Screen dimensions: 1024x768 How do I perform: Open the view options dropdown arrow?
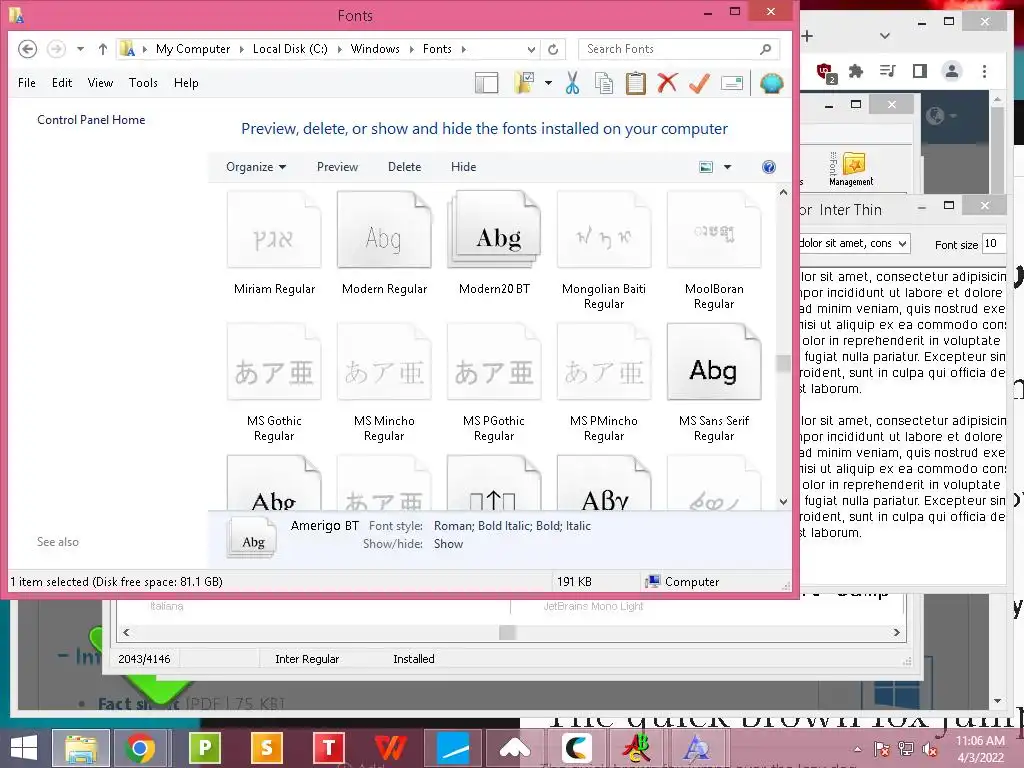tap(728, 167)
